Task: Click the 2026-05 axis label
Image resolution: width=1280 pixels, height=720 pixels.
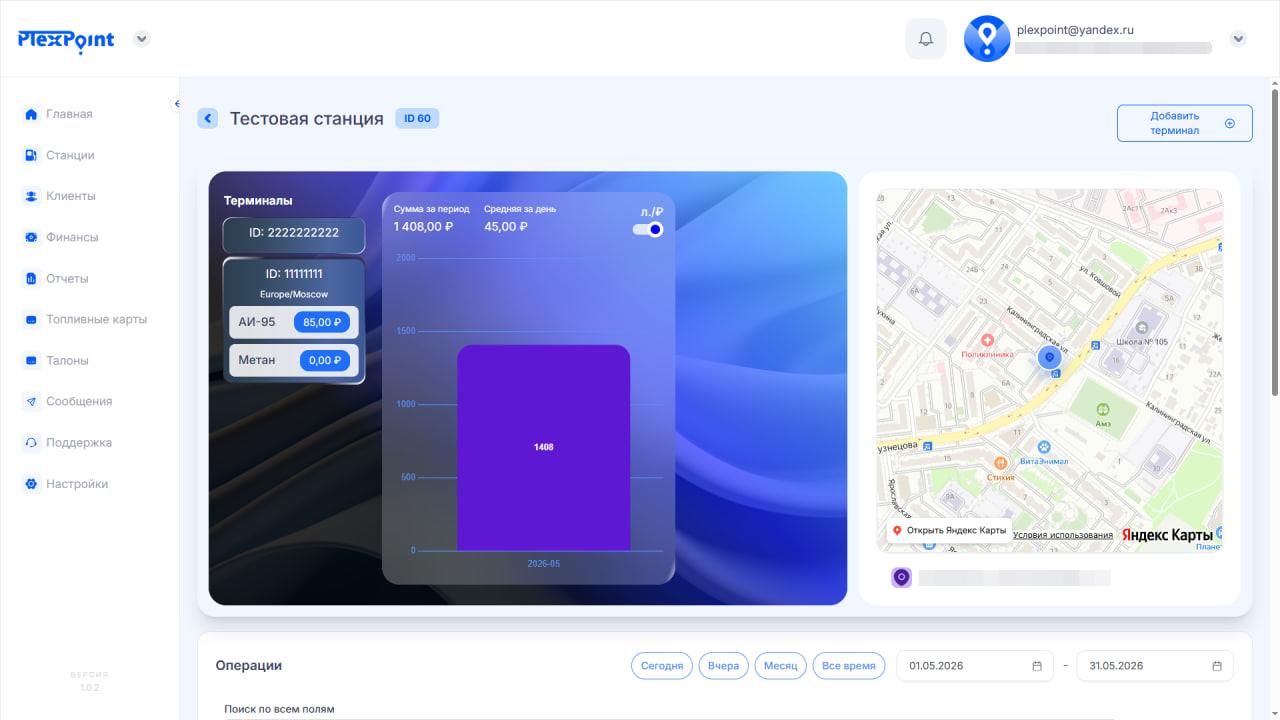Action: [544, 564]
